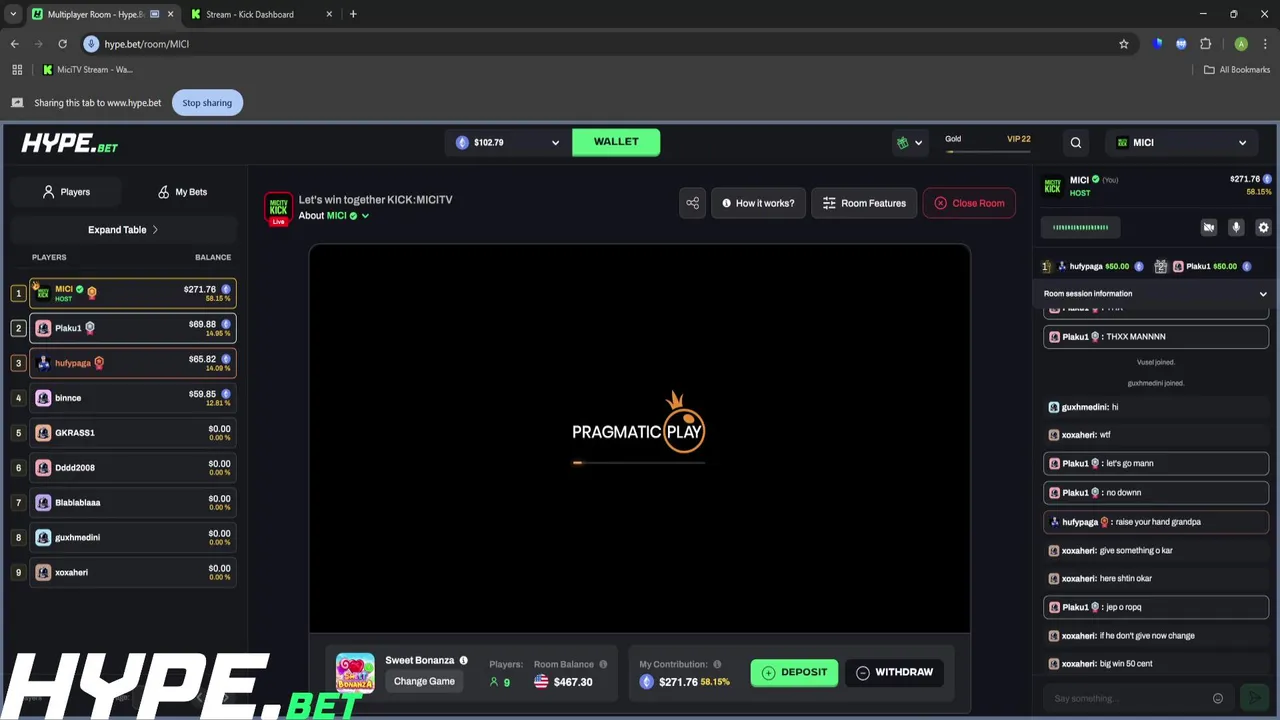Screen dimensions: 1280x720
Task: Select the guxhmedini player row
Action: (132, 538)
